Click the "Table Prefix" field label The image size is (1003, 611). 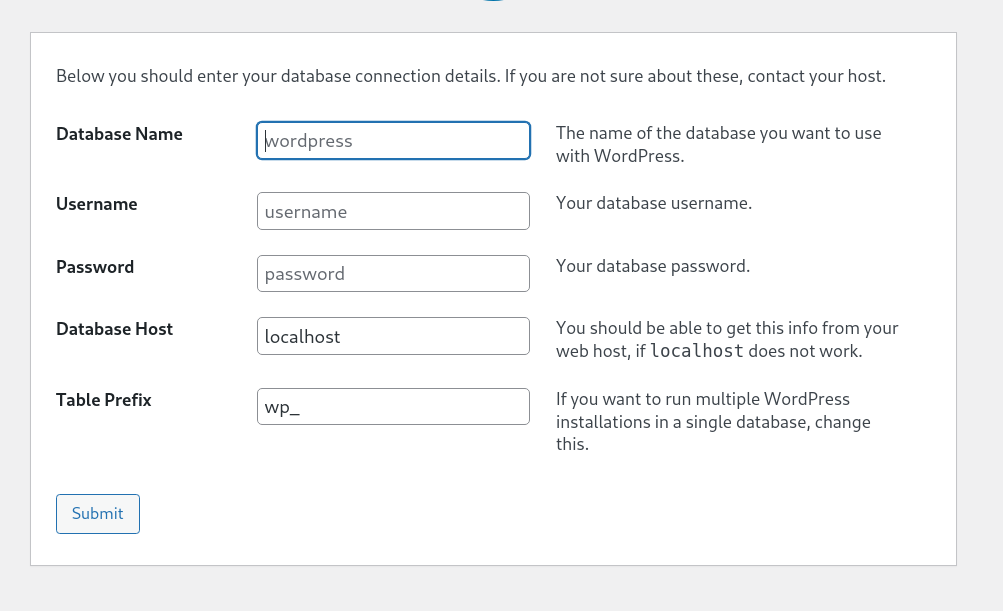click(104, 400)
